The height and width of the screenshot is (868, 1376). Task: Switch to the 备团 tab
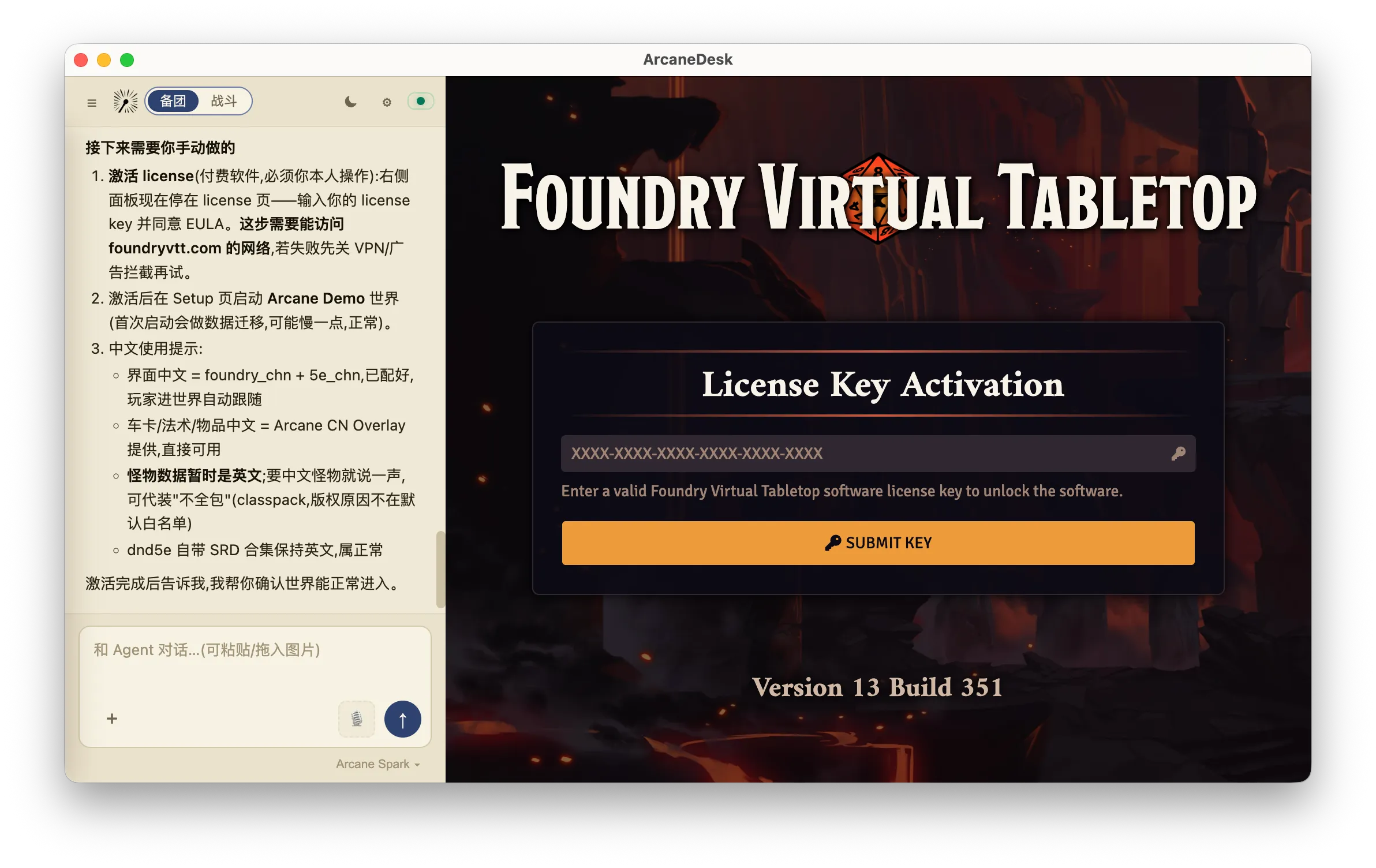click(x=173, y=102)
